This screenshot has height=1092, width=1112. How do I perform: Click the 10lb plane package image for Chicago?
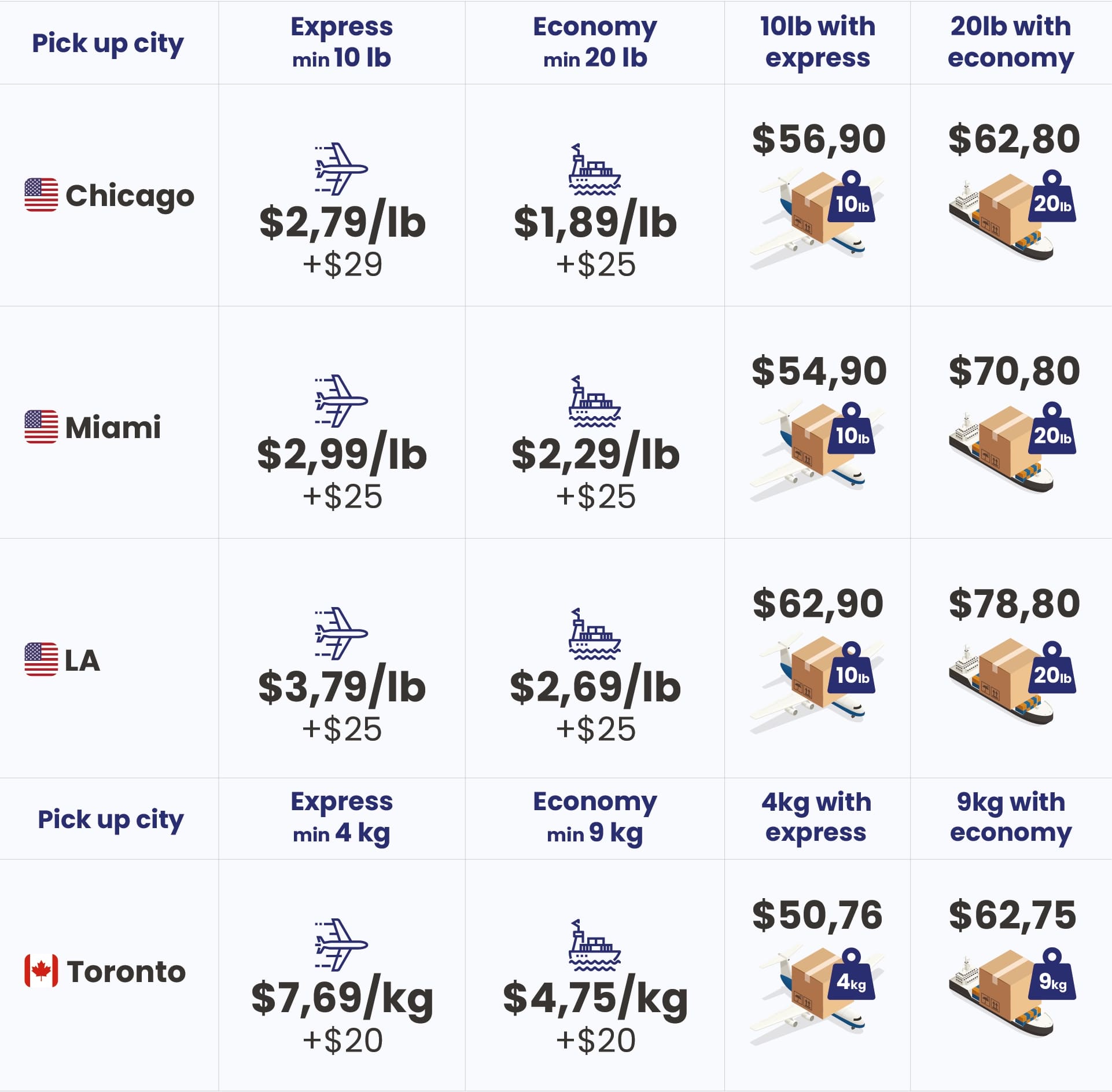pyautogui.click(x=817, y=219)
